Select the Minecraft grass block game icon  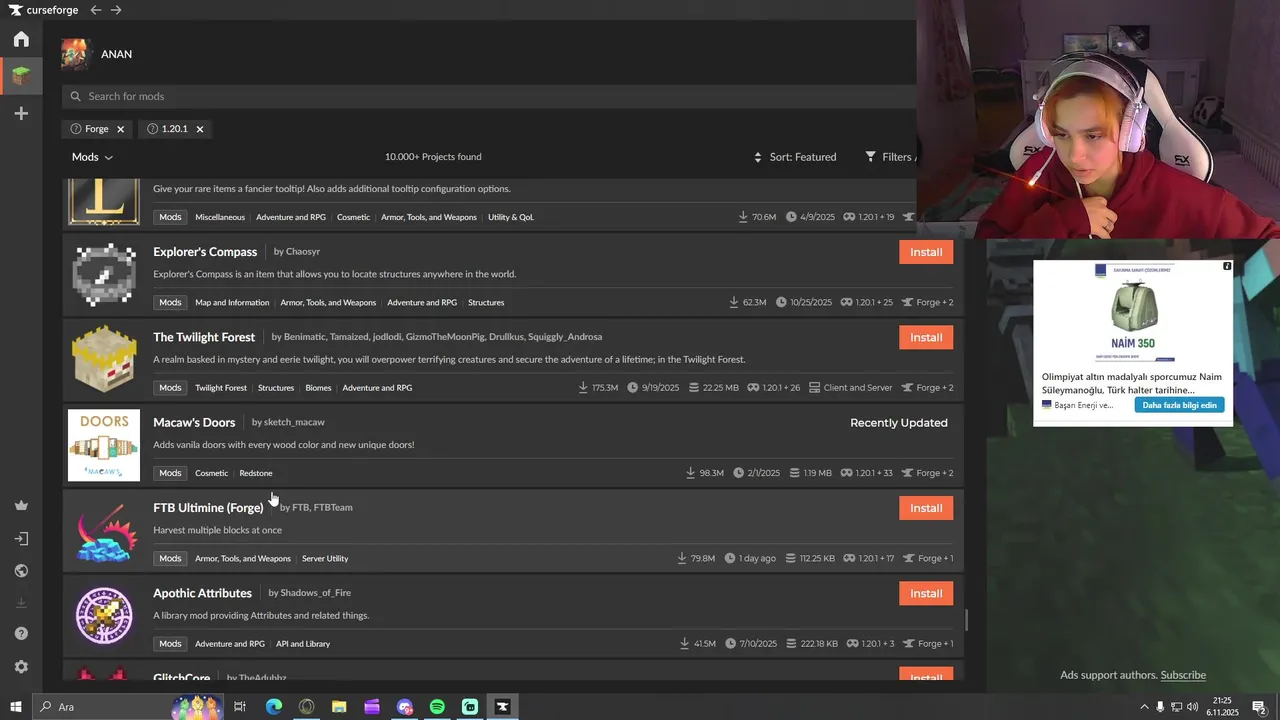[21, 76]
